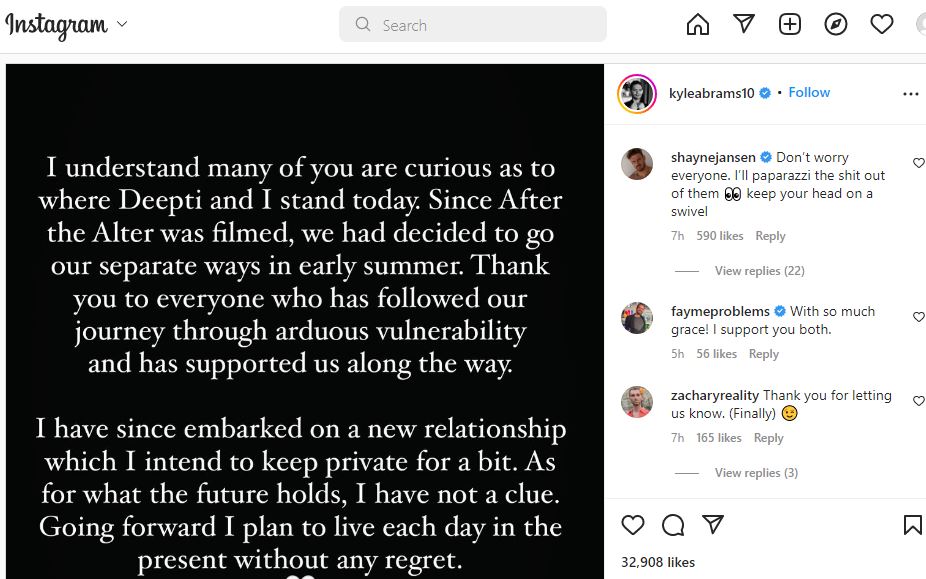Viewport: 926px width, 579px height.
Task: Open kyleabrams10 profile picture story
Action: [637, 93]
